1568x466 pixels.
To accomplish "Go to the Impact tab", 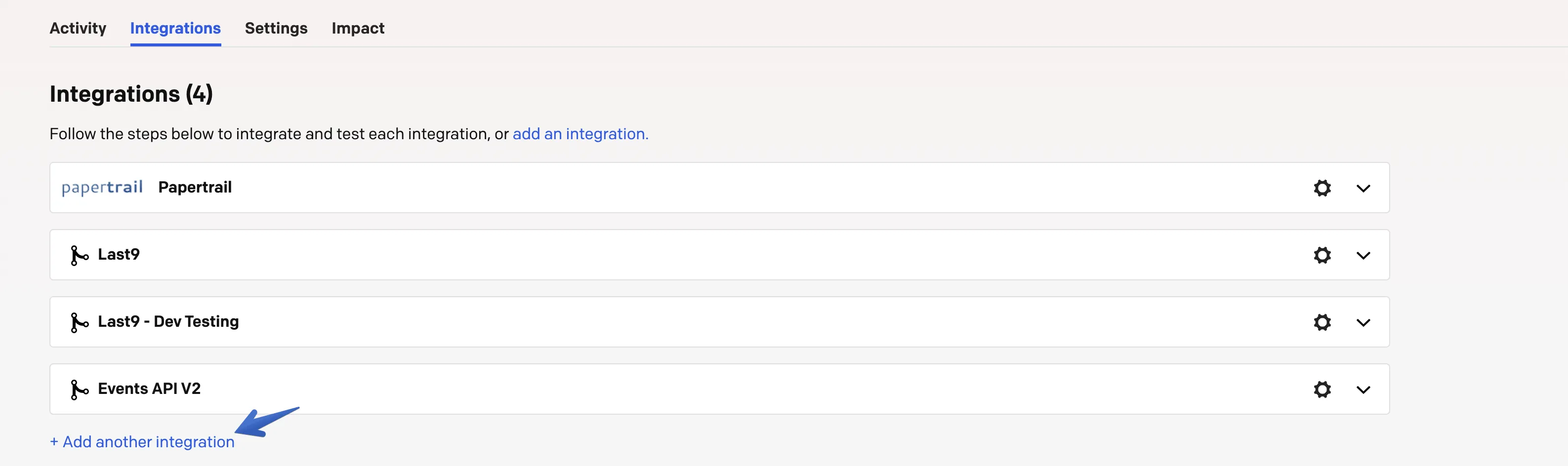I will click(x=358, y=29).
